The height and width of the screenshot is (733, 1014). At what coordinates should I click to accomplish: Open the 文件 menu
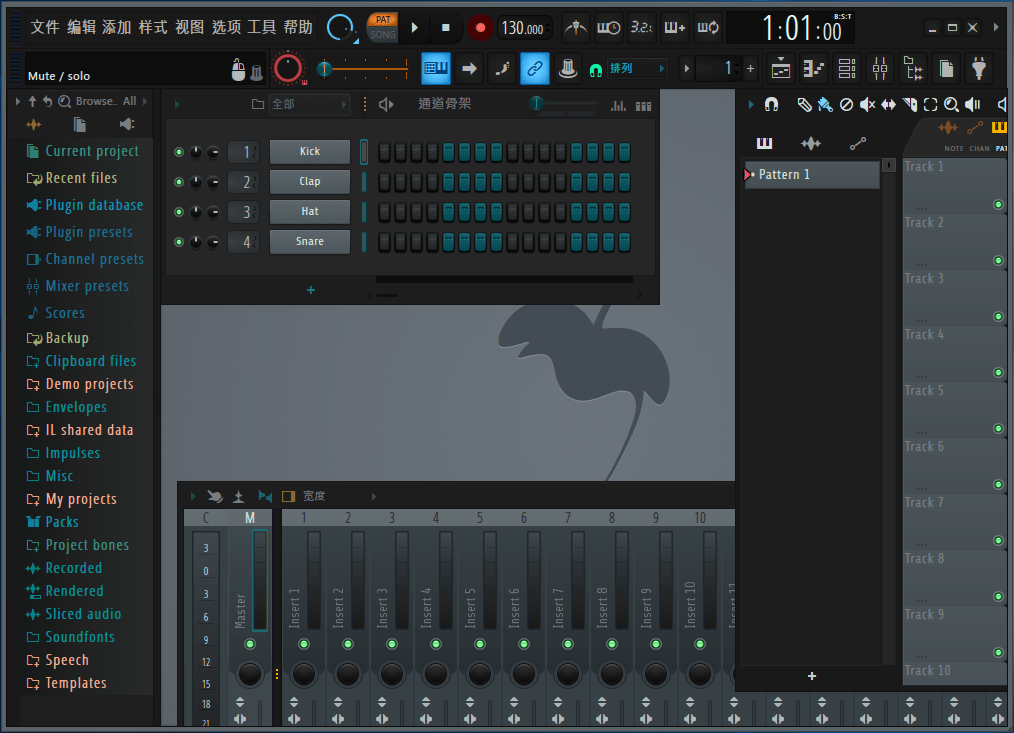(45, 27)
